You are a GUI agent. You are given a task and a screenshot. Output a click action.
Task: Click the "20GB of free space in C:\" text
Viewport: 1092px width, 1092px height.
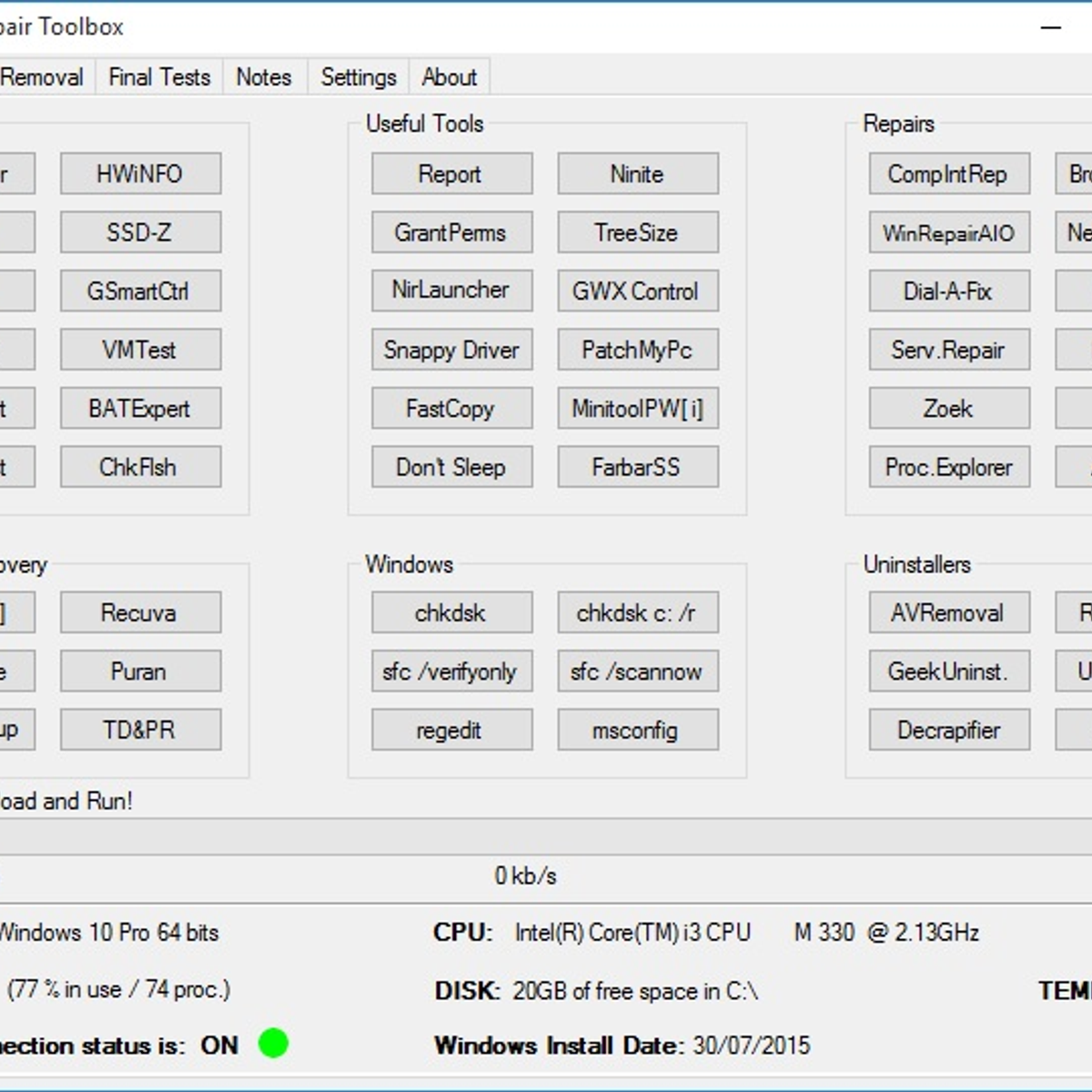click(635, 990)
